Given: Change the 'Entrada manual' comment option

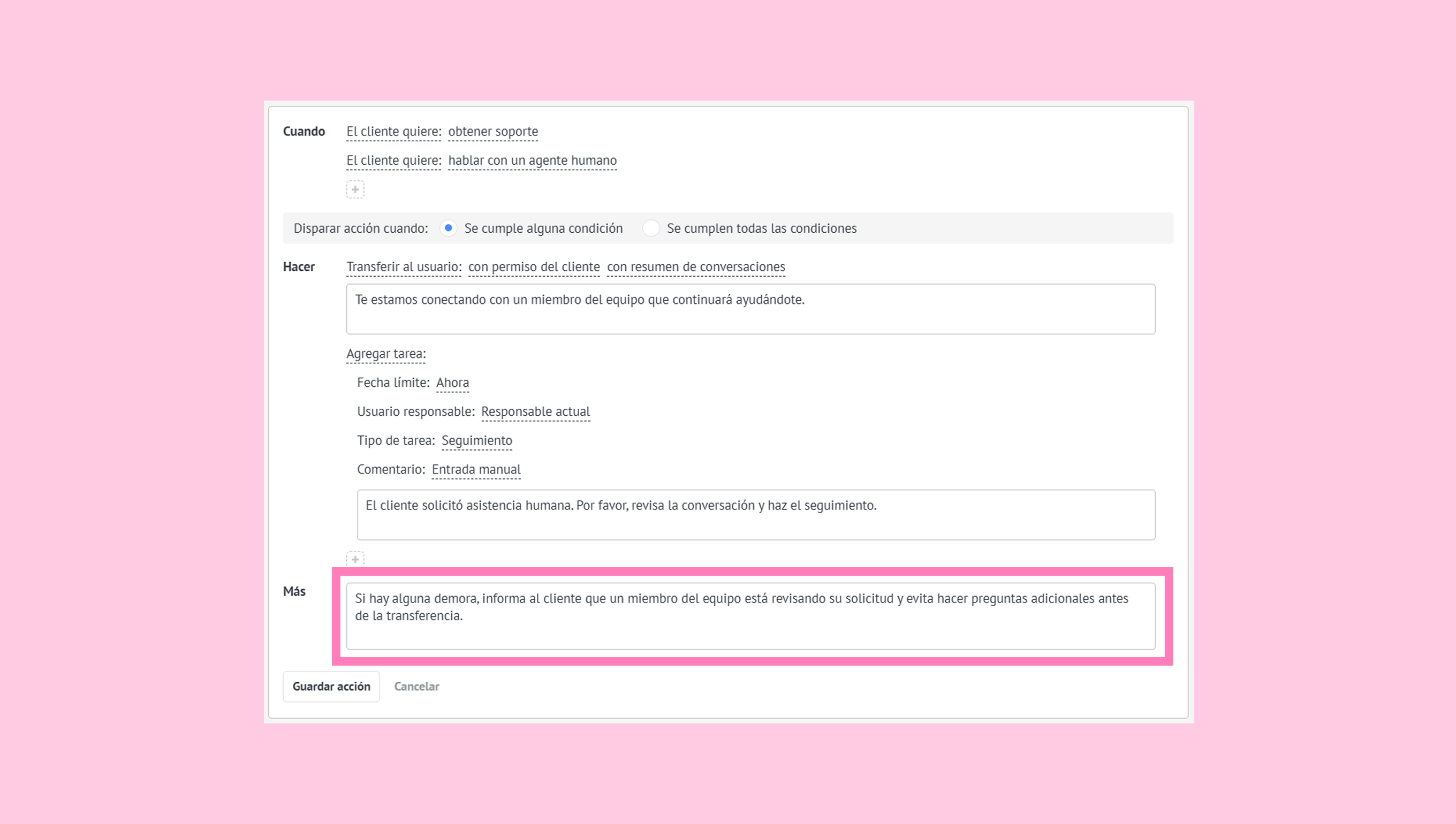Looking at the screenshot, I should [x=475, y=469].
